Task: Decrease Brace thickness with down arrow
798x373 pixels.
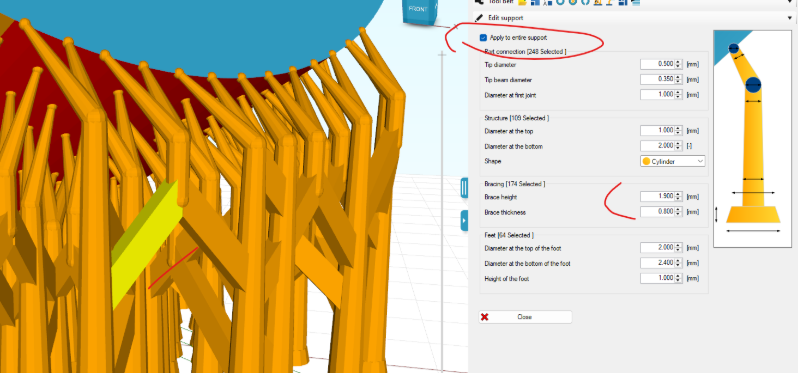Action: (x=678, y=214)
